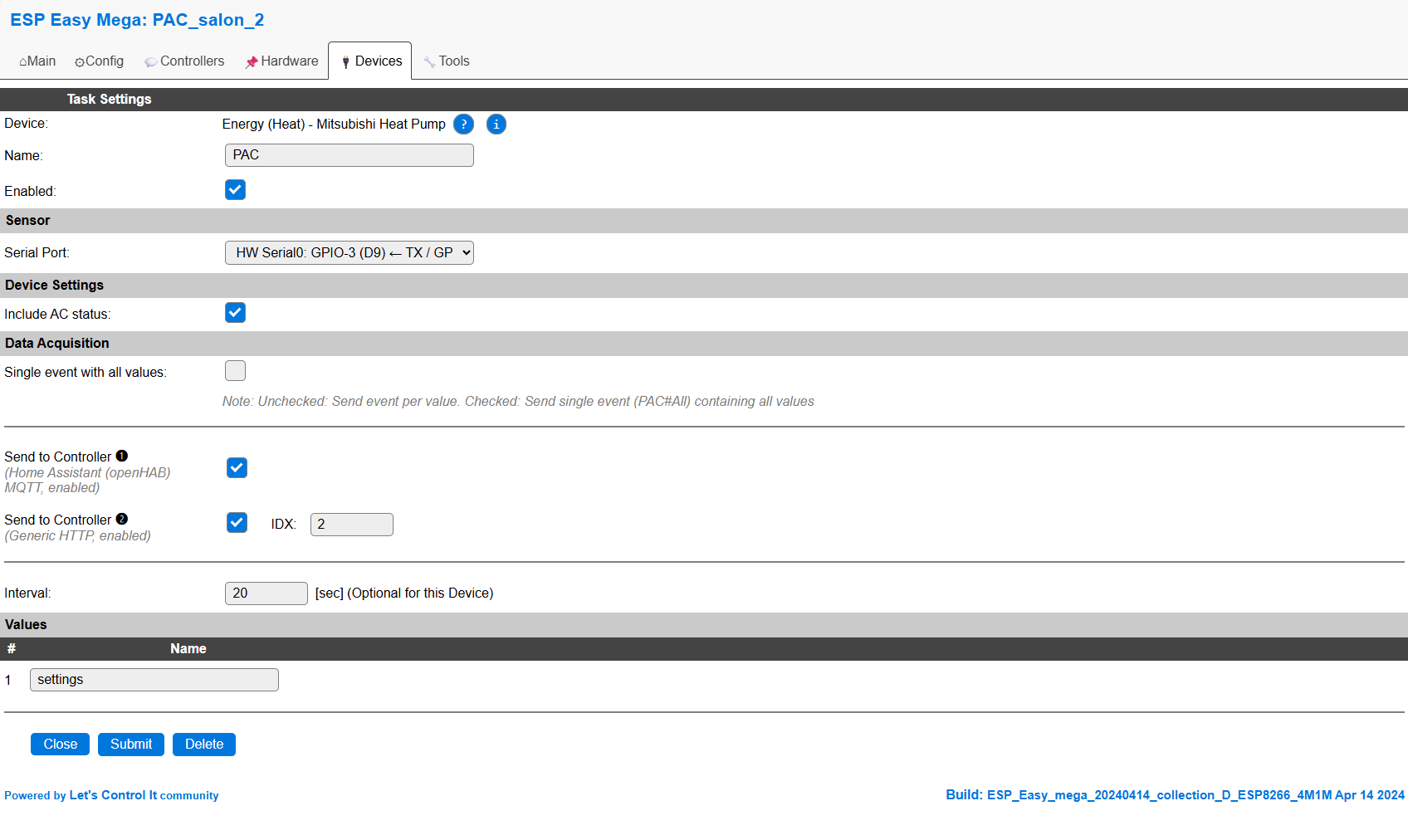Image resolution: width=1408 pixels, height=840 pixels.
Task: Open the Serial Port dropdown
Action: [x=350, y=253]
